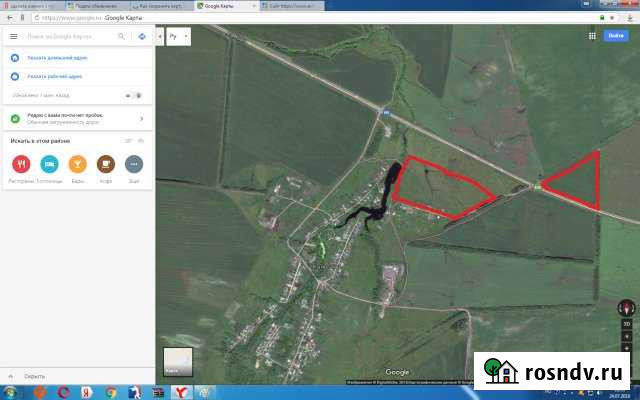Click the browser back arrow
Viewport: 640px width, 400px height.
coord(10,18)
